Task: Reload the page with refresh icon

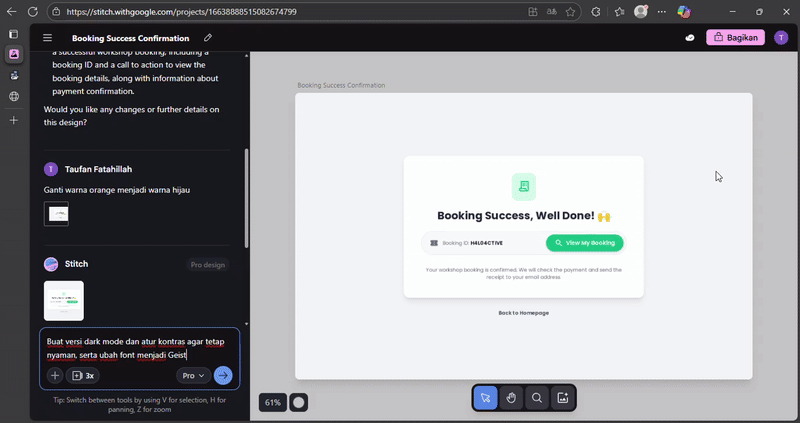Action: point(33,11)
